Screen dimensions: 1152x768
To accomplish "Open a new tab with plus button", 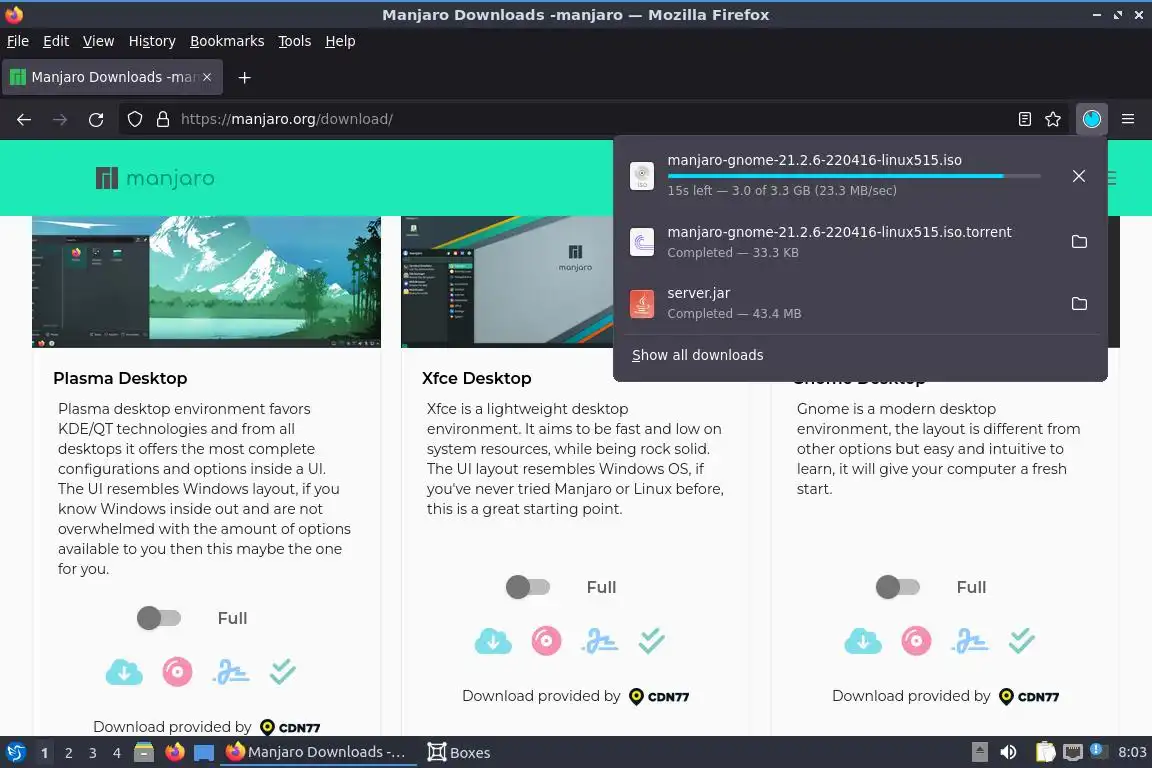I will (x=245, y=77).
